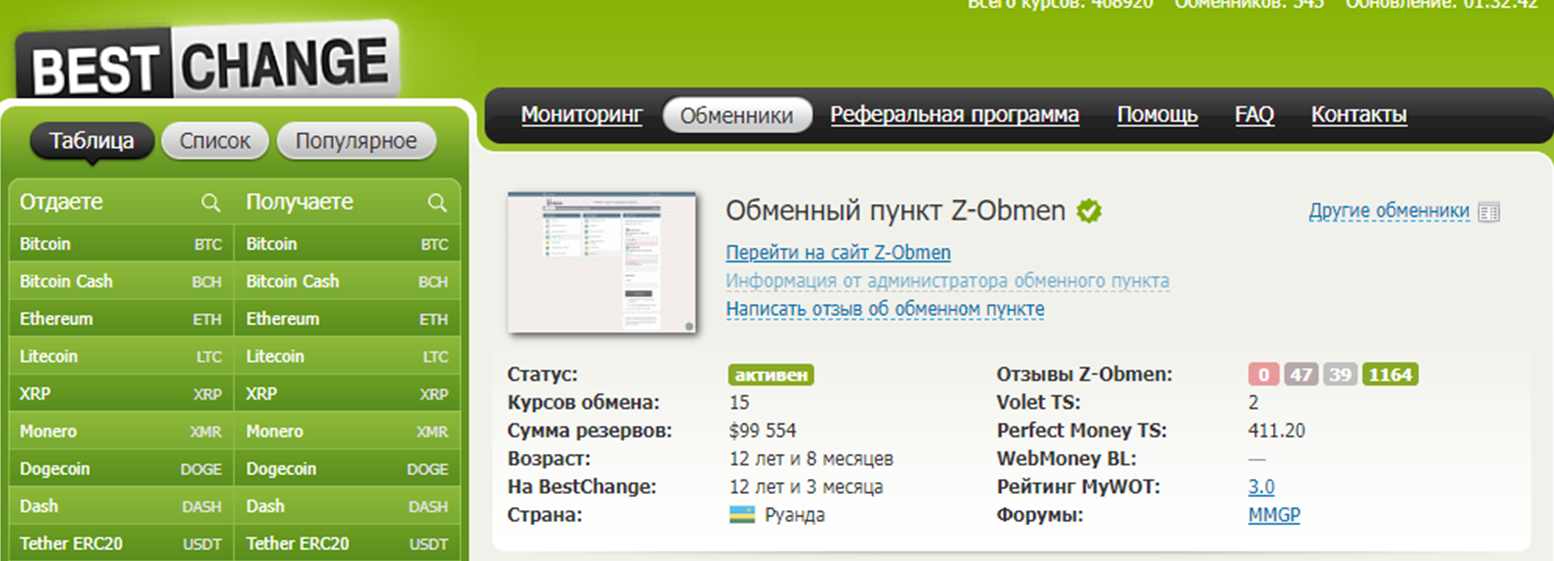The width and height of the screenshot is (1554, 561).
Task: Click the country name Руанда
Action: pos(795,516)
